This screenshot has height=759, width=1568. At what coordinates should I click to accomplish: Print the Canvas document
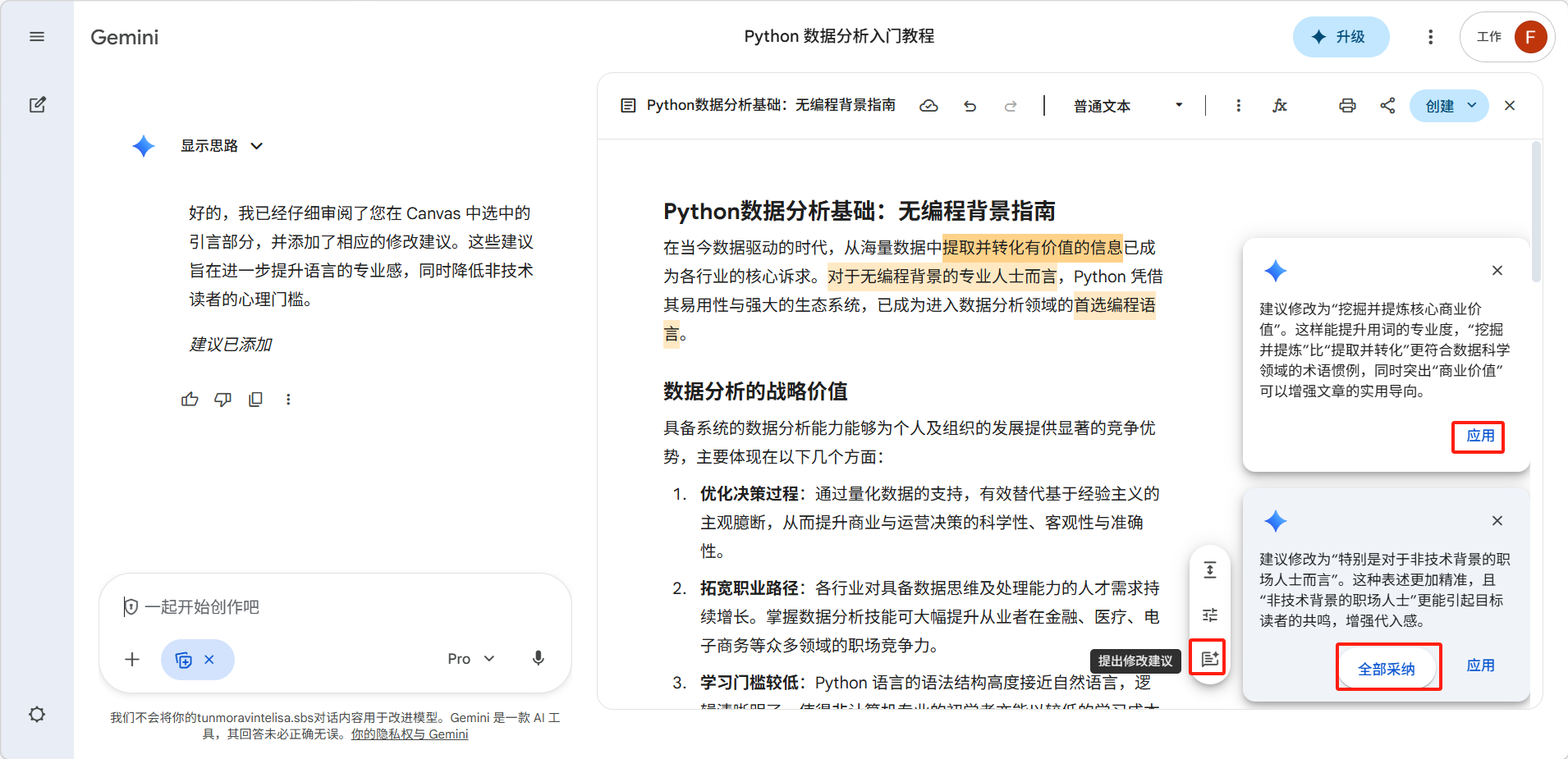coord(1347,106)
